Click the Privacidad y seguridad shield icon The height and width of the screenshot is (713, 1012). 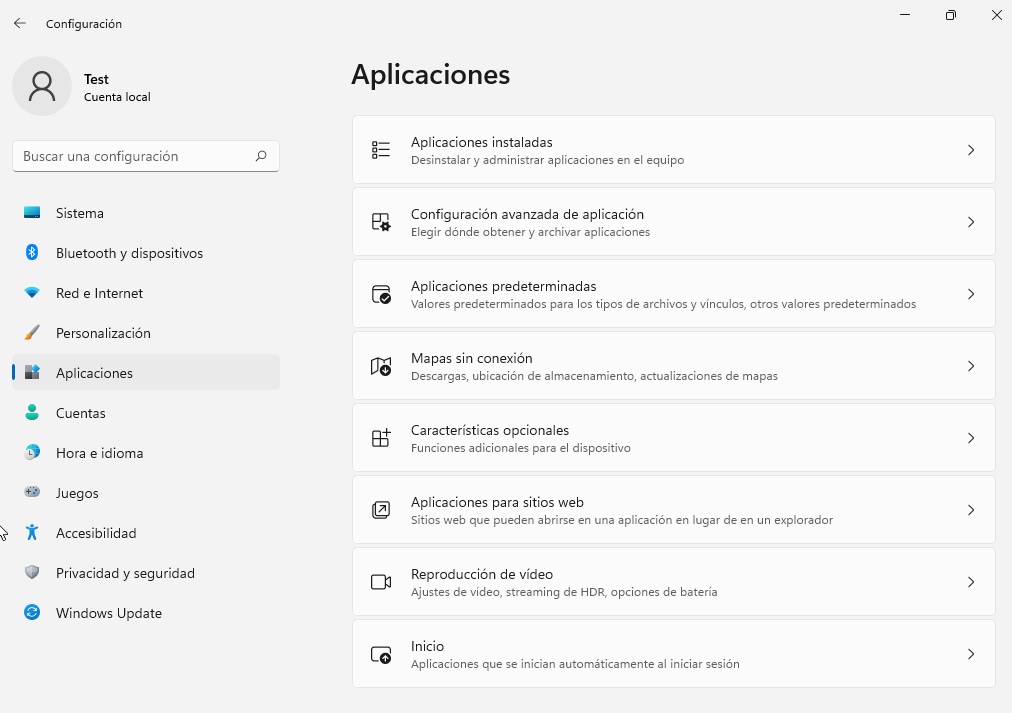point(32,573)
